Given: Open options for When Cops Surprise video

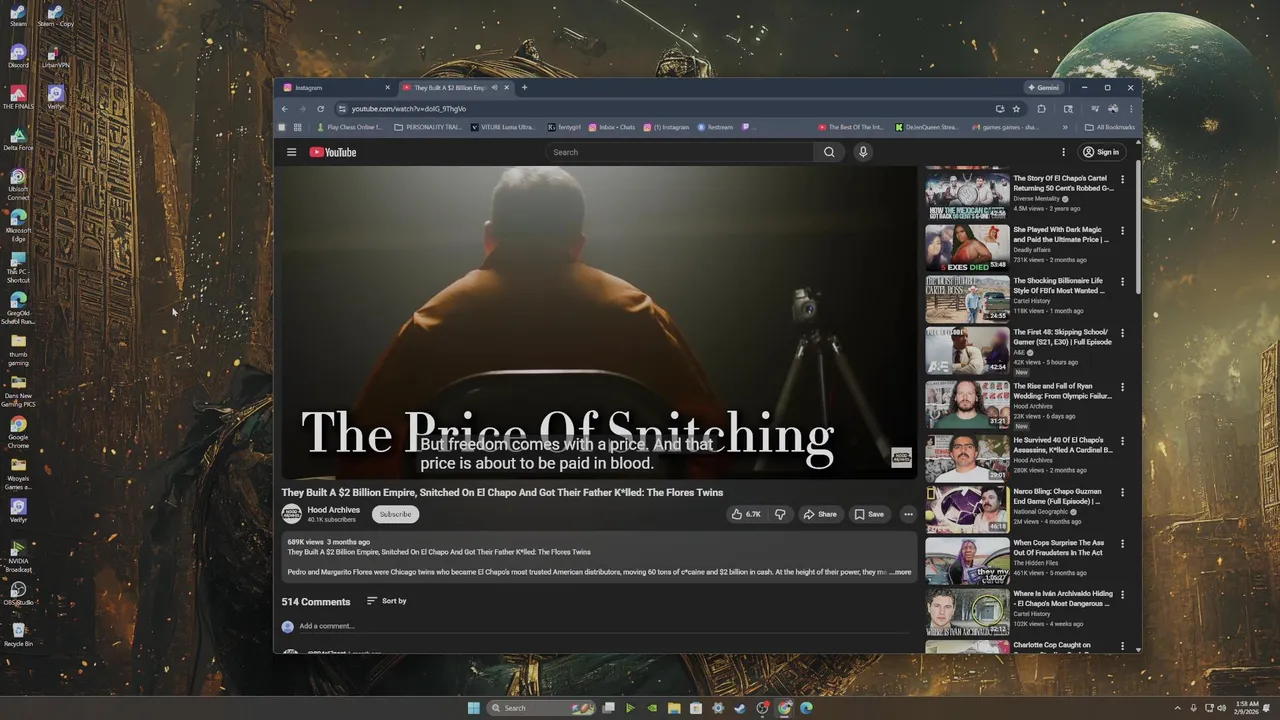Looking at the screenshot, I should coord(1122,544).
